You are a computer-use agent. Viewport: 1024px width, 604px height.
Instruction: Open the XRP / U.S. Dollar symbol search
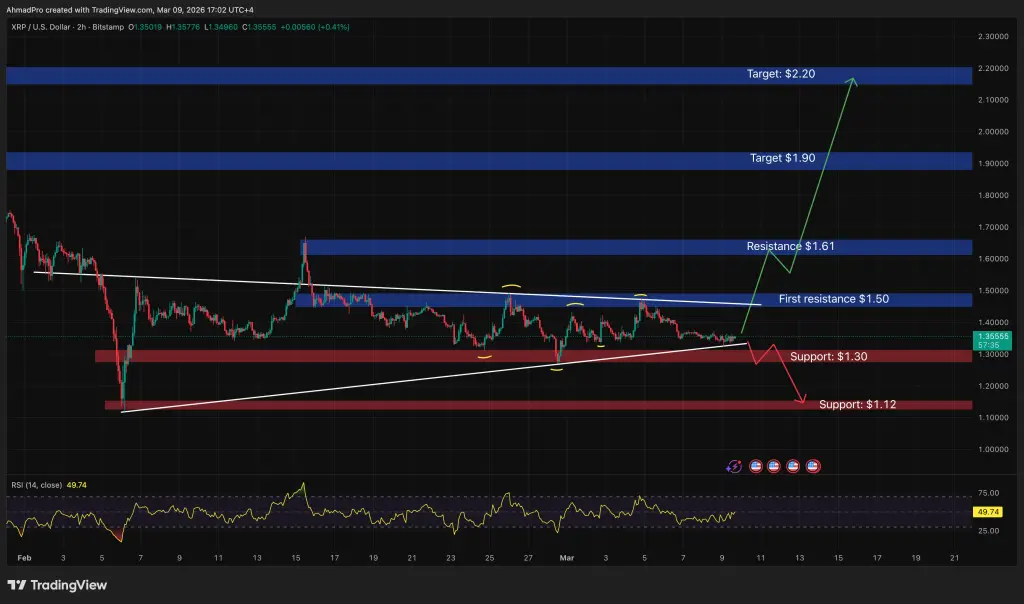click(x=40, y=26)
